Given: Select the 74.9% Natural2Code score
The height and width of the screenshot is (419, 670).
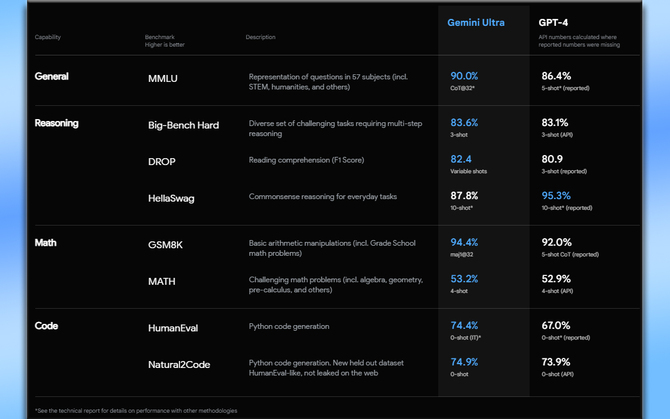Looking at the screenshot, I should 464,362.
